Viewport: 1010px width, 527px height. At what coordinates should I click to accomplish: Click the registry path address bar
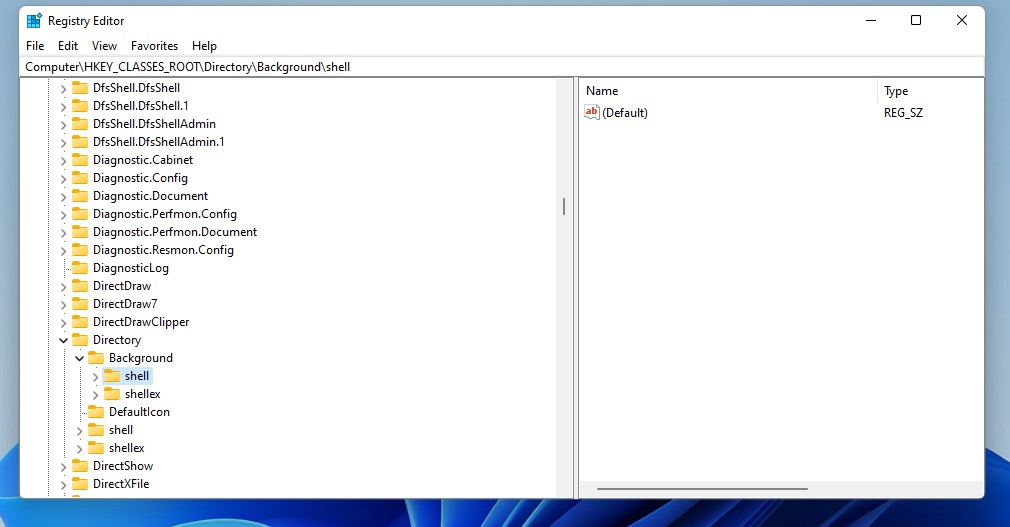(502, 67)
